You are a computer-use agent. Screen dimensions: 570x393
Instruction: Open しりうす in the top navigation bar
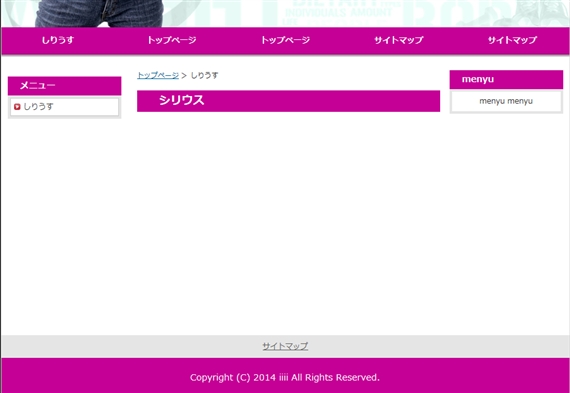[x=58, y=40]
